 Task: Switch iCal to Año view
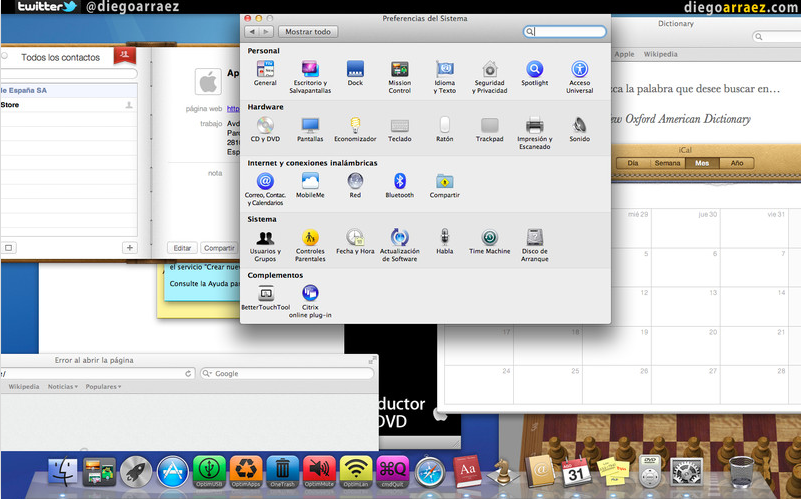tap(737, 163)
